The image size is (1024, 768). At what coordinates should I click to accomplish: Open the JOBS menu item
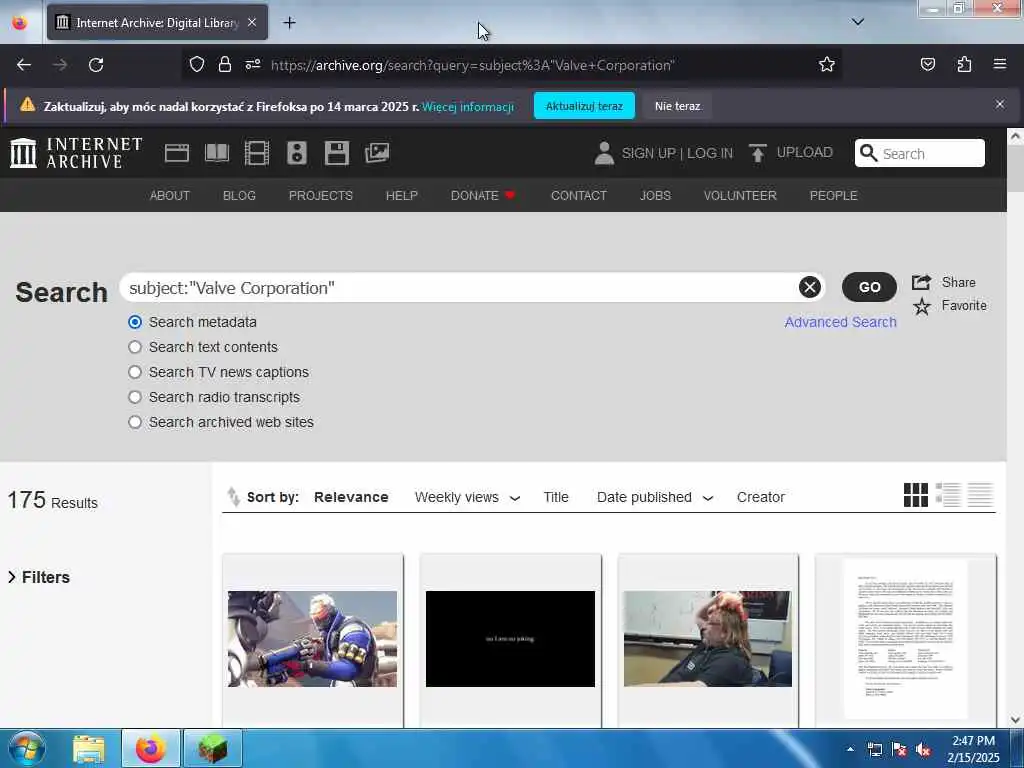point(655,196)
